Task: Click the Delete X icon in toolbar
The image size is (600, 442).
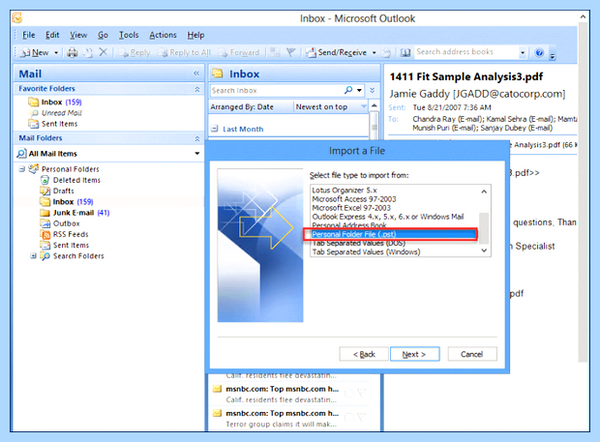Action: [x=103, y=52]
